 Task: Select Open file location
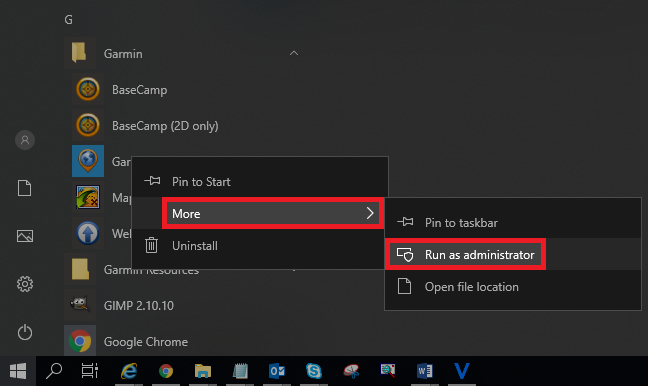click(513, 287)
